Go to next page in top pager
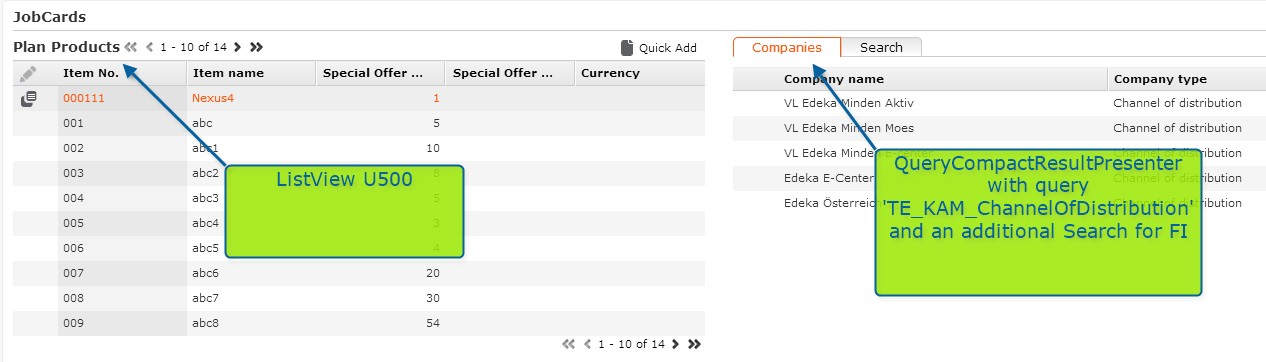 [237, 47]
